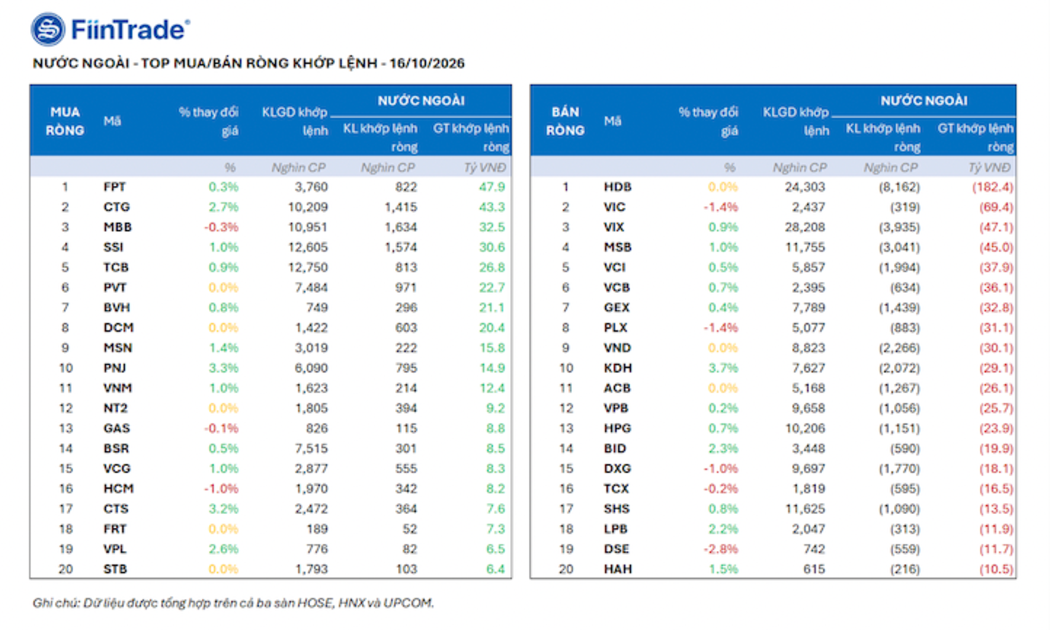Screen dimensions: 1050x630
Task: Select the MUA RÒNG column header
Action: click(x=65, y=121)
